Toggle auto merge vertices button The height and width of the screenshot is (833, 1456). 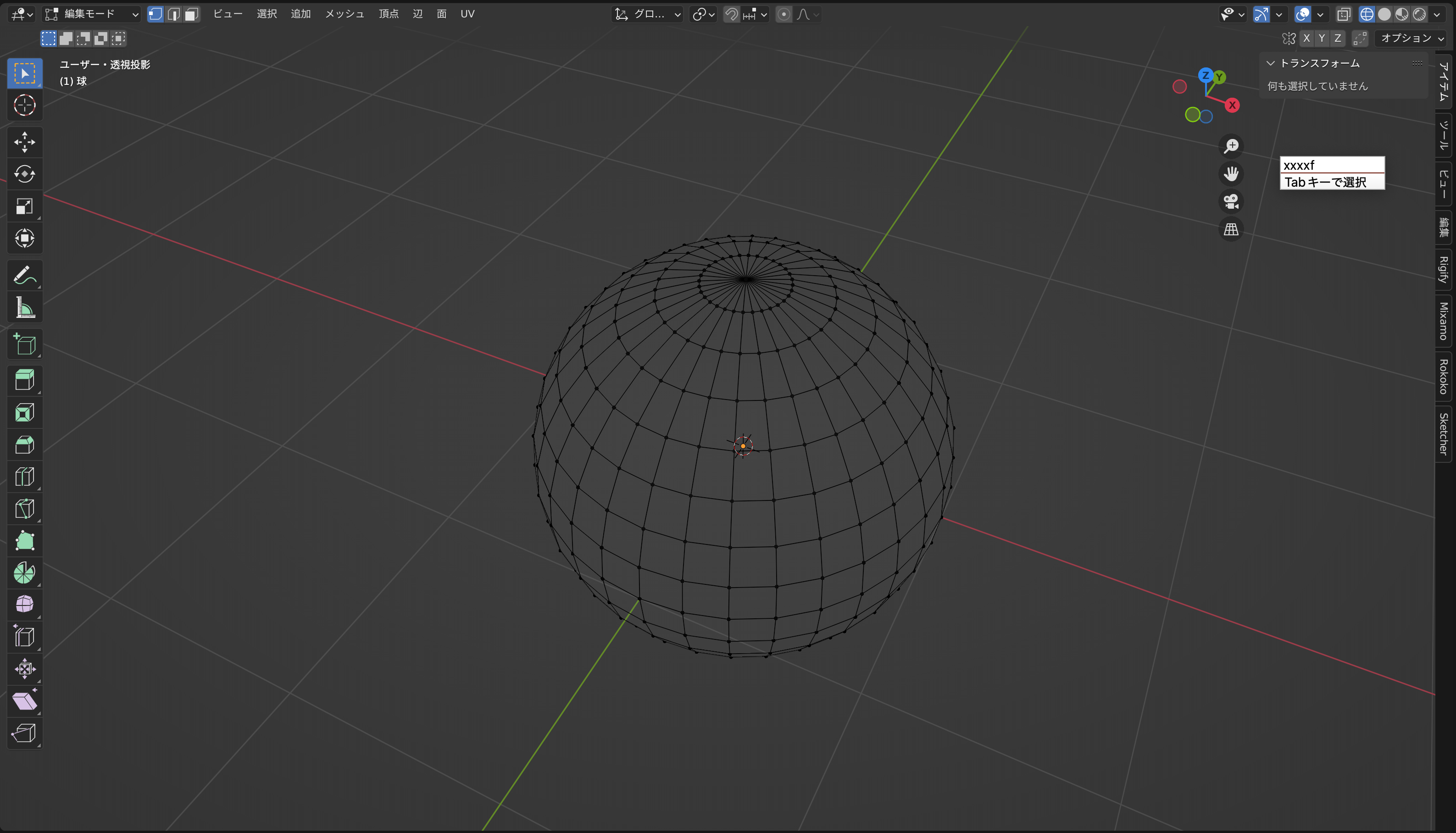coord(1360,39)
